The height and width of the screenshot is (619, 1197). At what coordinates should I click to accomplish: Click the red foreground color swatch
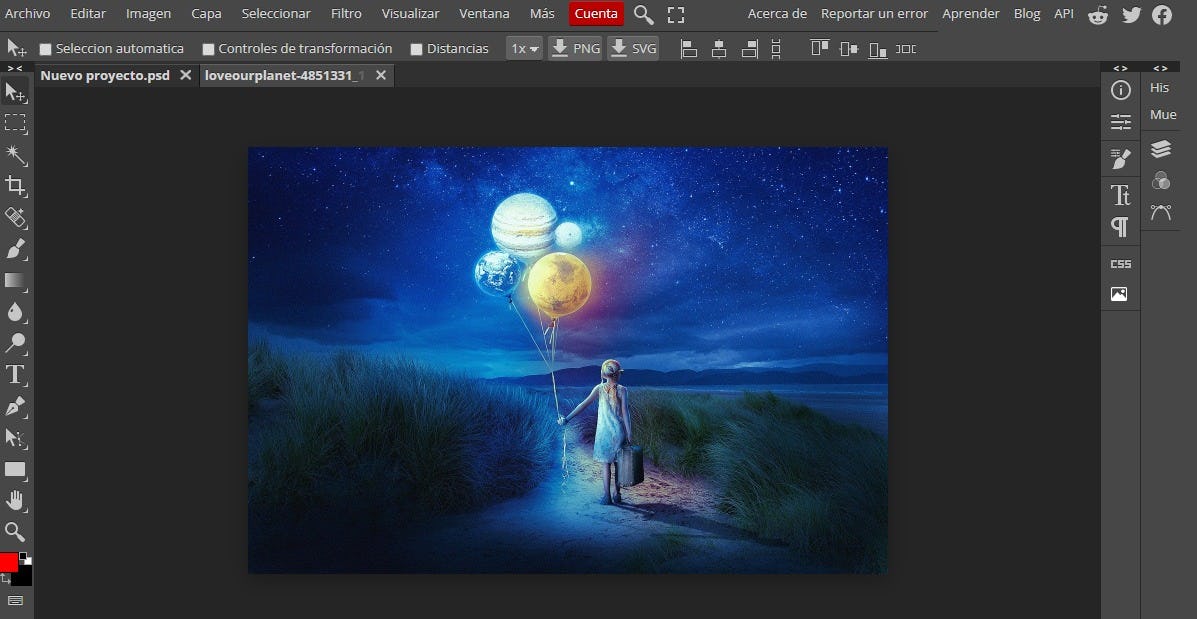coord(8,562)
